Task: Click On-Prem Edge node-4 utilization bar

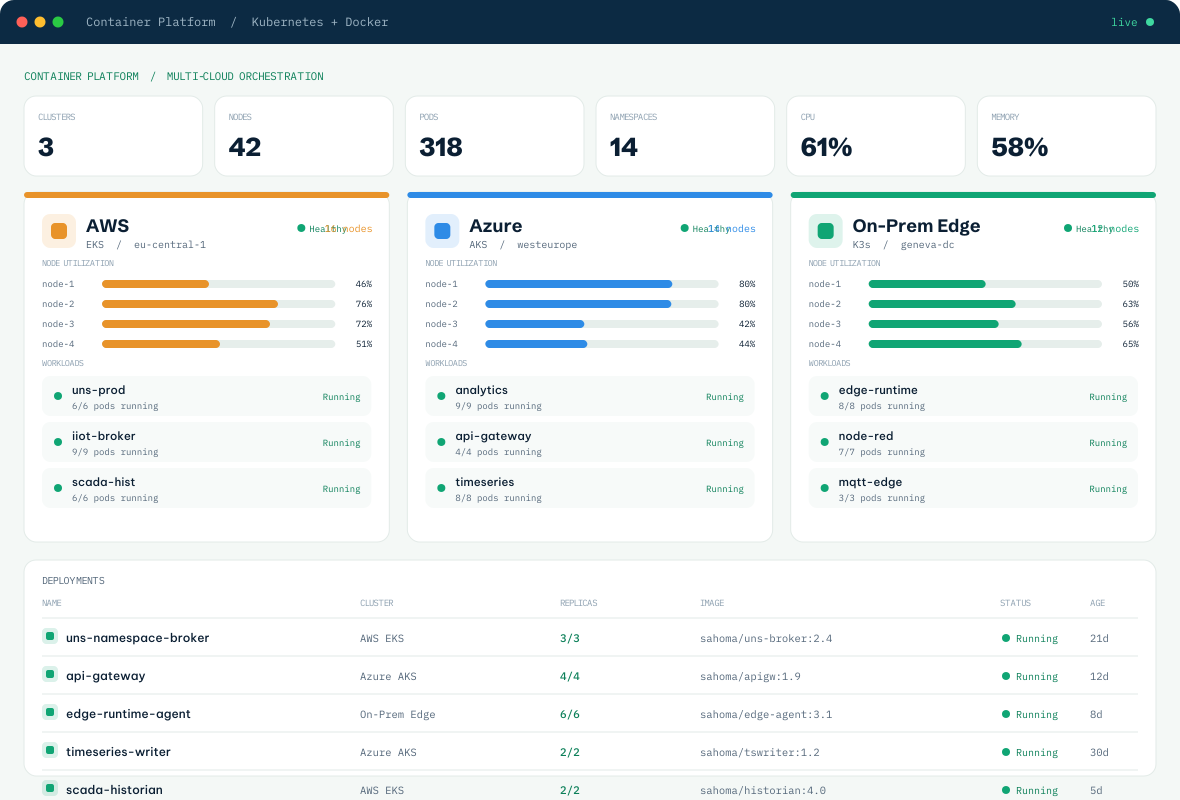Action: coord(984,344)
